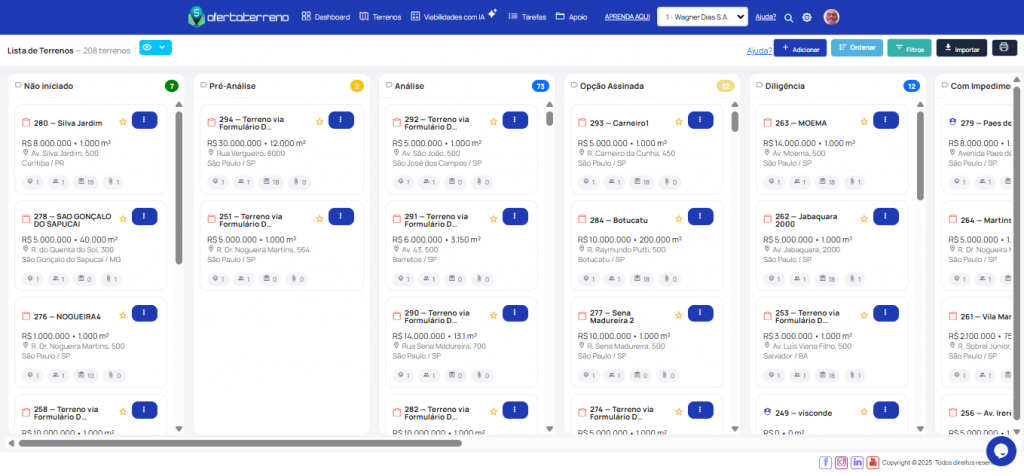The image size is (1024, 476).
Task: Open the 280 – Silva Jardim card title
Action: (x=68, y=123)
